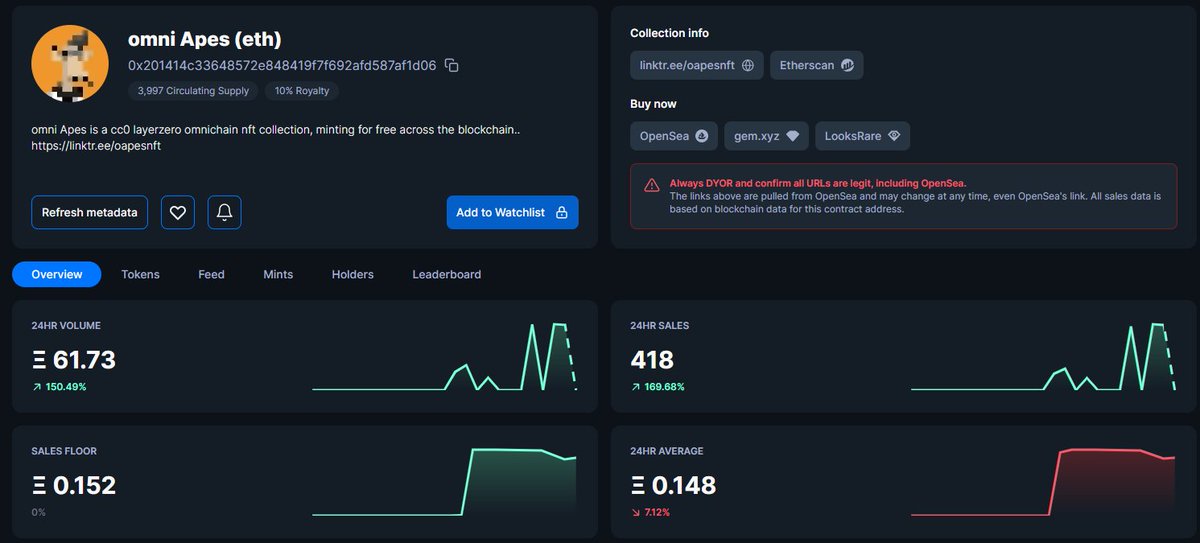Click the Refresh metadata button
Image resolution: width=1200 pixels, height=543 pixels.
[x=90, y=212]
